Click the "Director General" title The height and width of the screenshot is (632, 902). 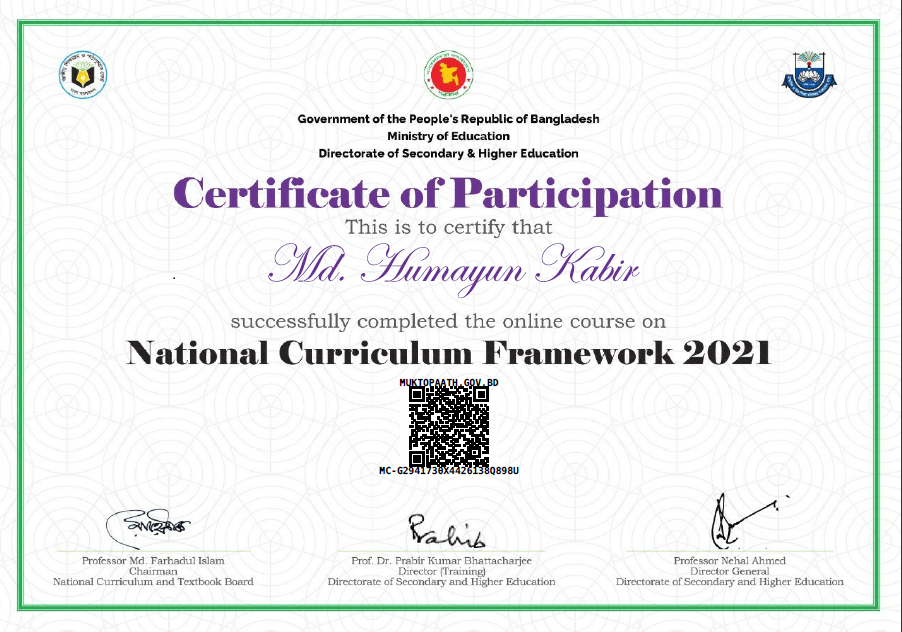click(729, 571)
